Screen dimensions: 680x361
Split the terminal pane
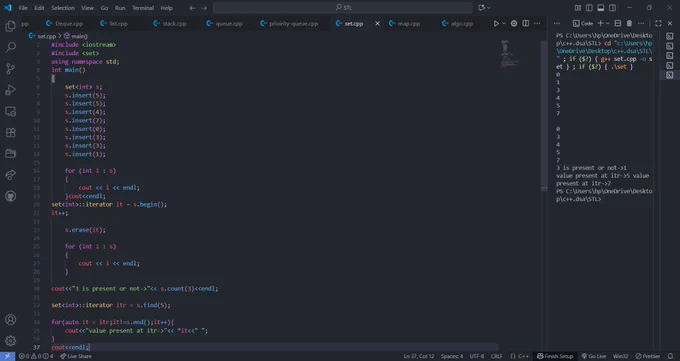tap(618, 23)
